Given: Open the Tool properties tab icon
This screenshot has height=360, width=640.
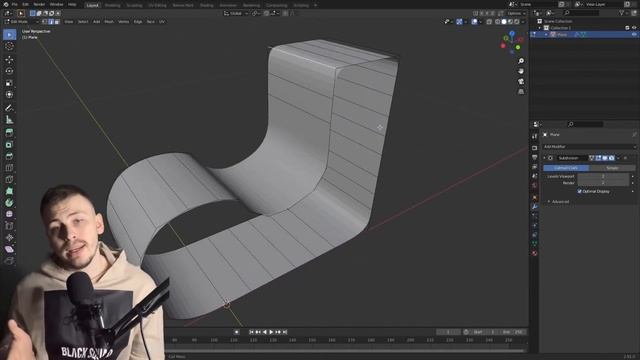Looking at the screenshot, I should pos(535,137).
